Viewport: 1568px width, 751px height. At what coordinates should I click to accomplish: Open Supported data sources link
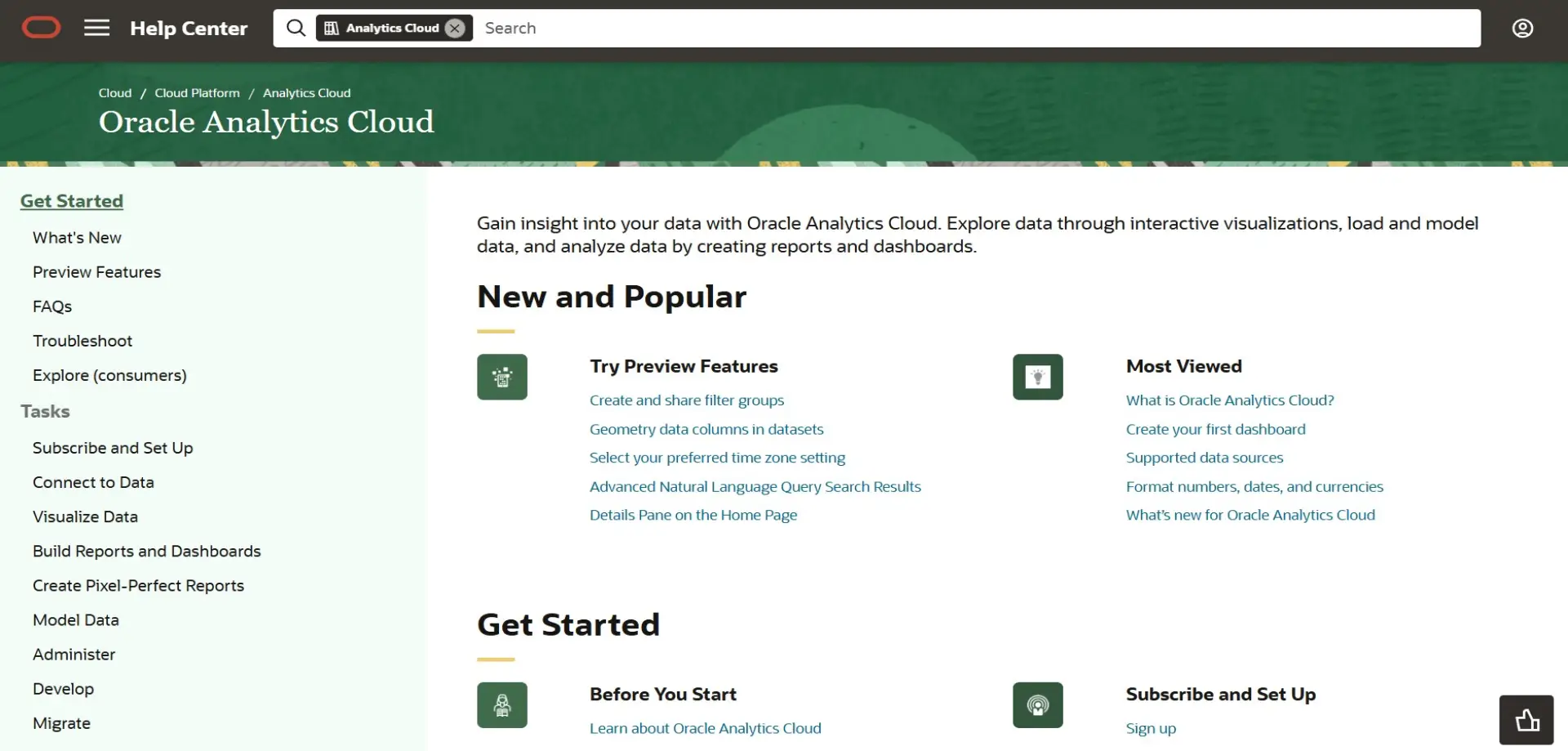point(1205,458)
